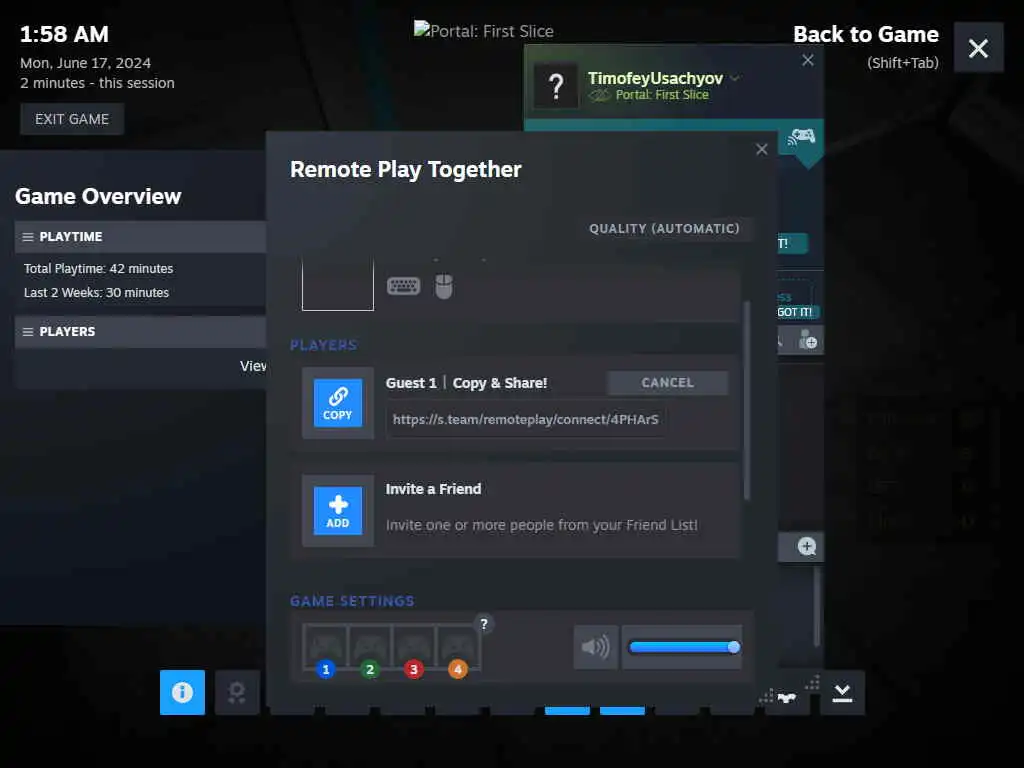Click the PLAYERS section handle icon
The height and width of the screenshot is (768, 1024).
(28, 332)
